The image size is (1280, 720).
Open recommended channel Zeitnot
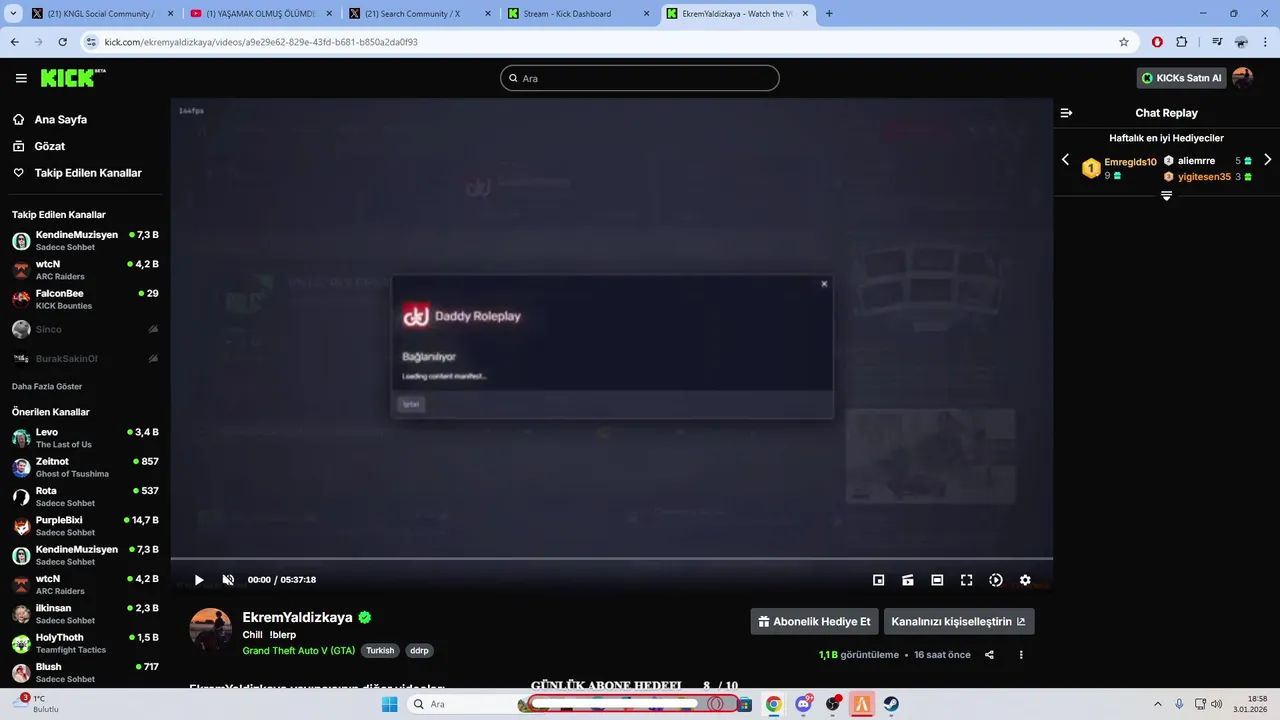85,467
